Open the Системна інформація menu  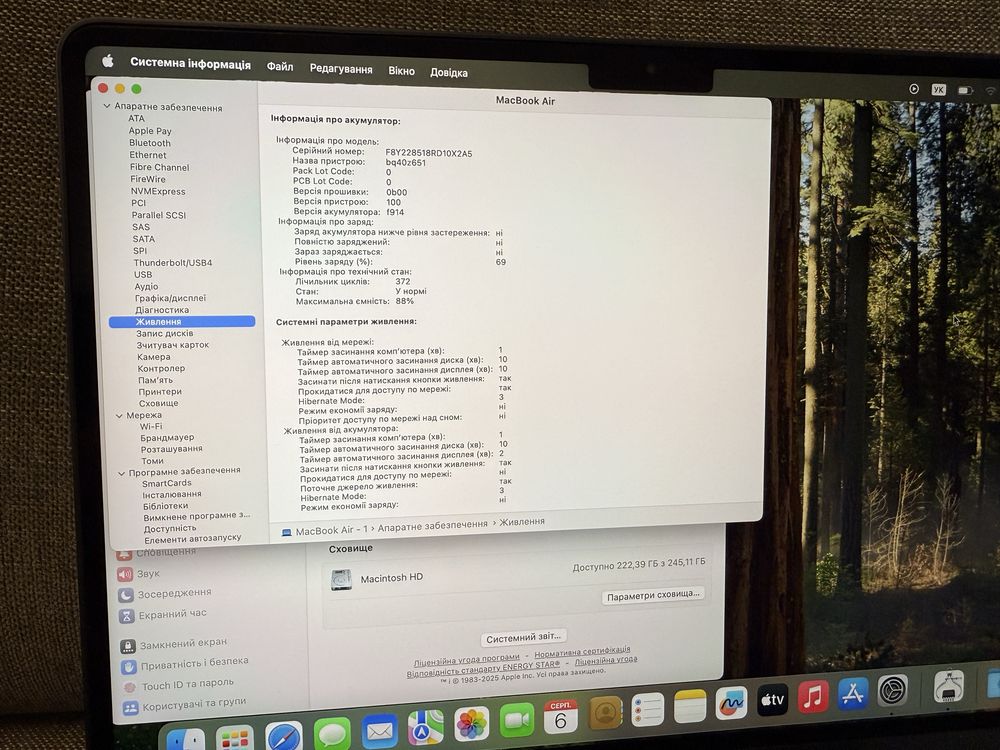190,63
